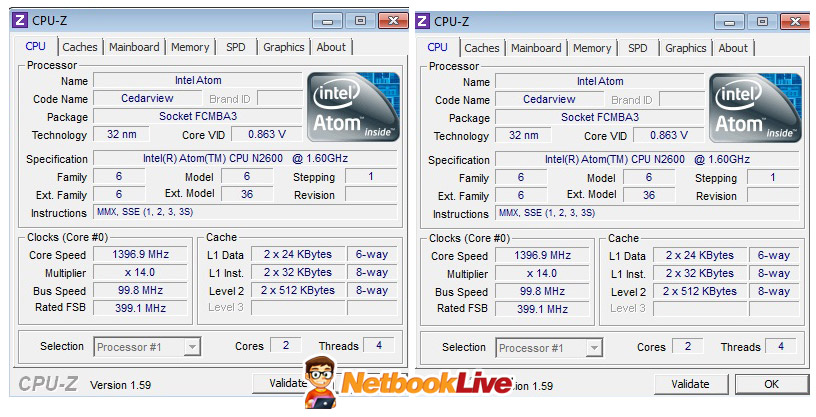816x417 pixels.
Task: Click Threads value '4' in left window
Action: tap(379, 345)
